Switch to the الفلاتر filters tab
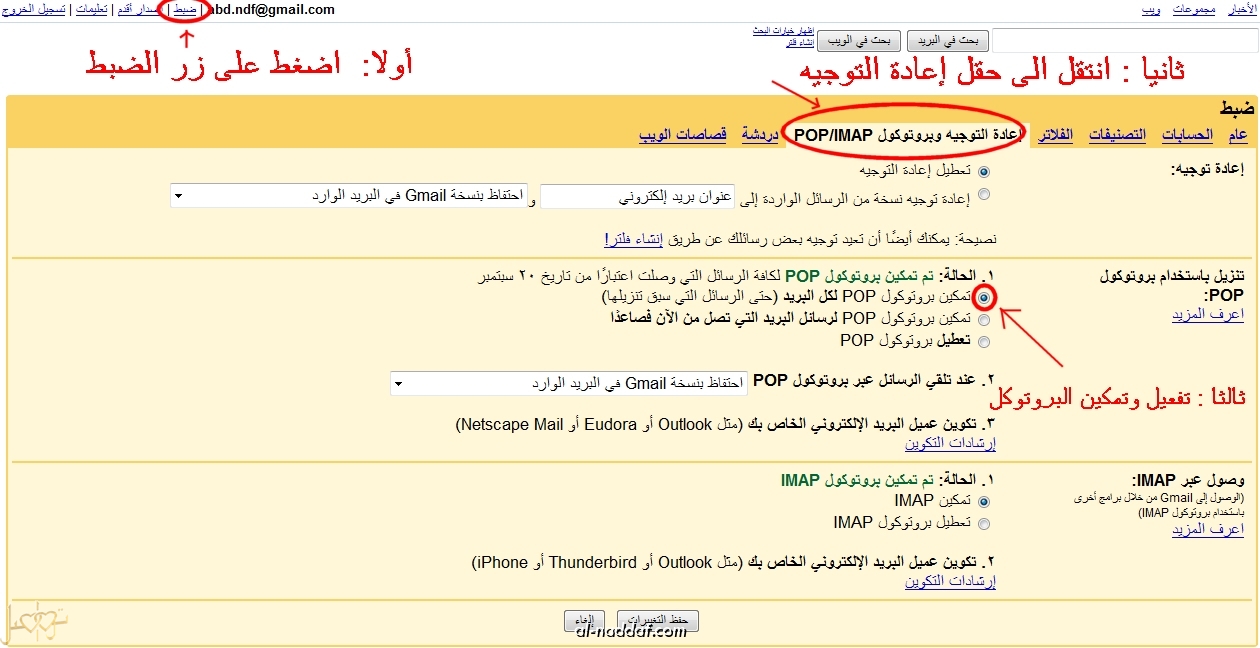1260x648 pixels. click(x=1055, y=135)
